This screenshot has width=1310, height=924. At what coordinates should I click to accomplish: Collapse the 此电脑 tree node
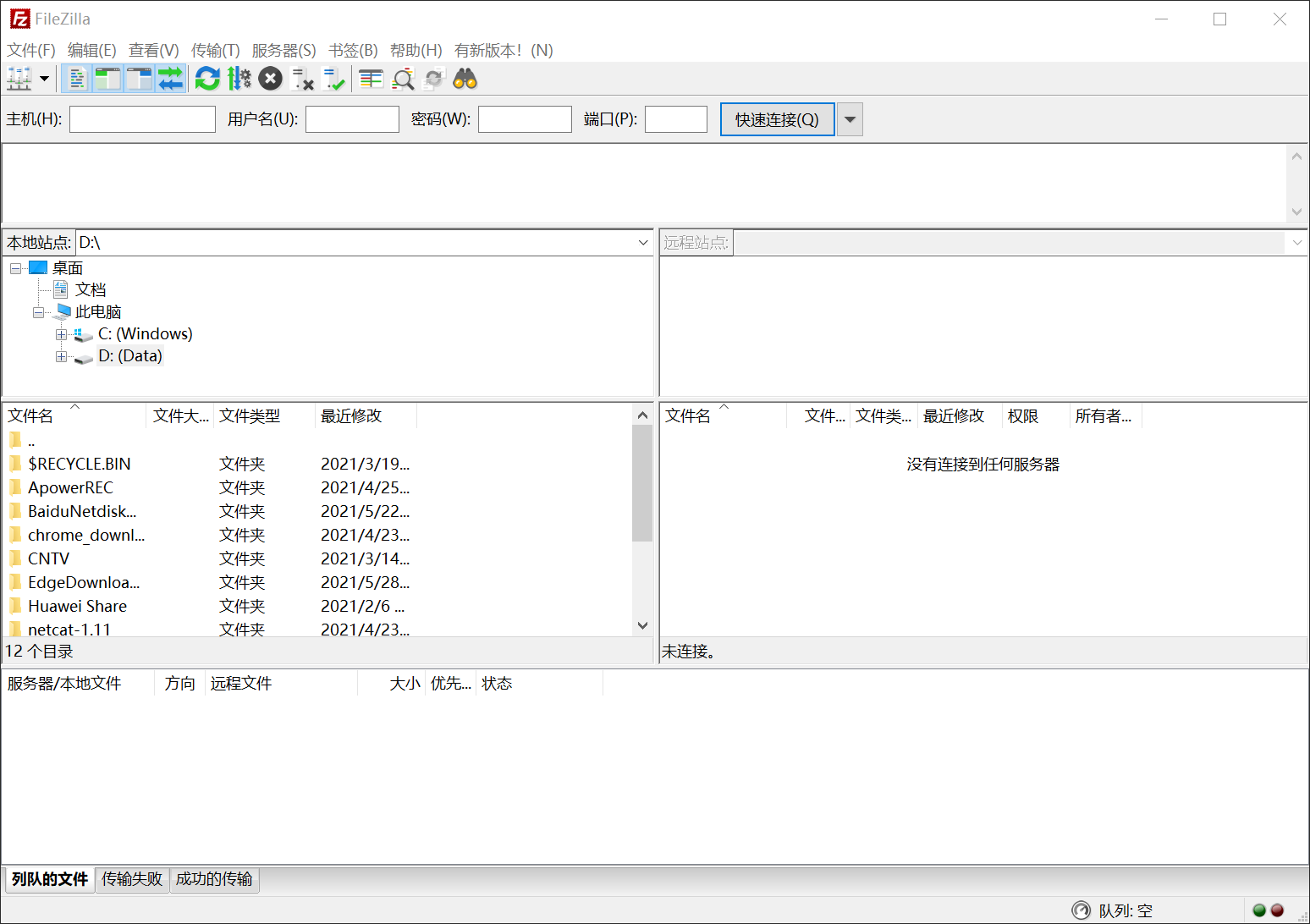[38, 312]
